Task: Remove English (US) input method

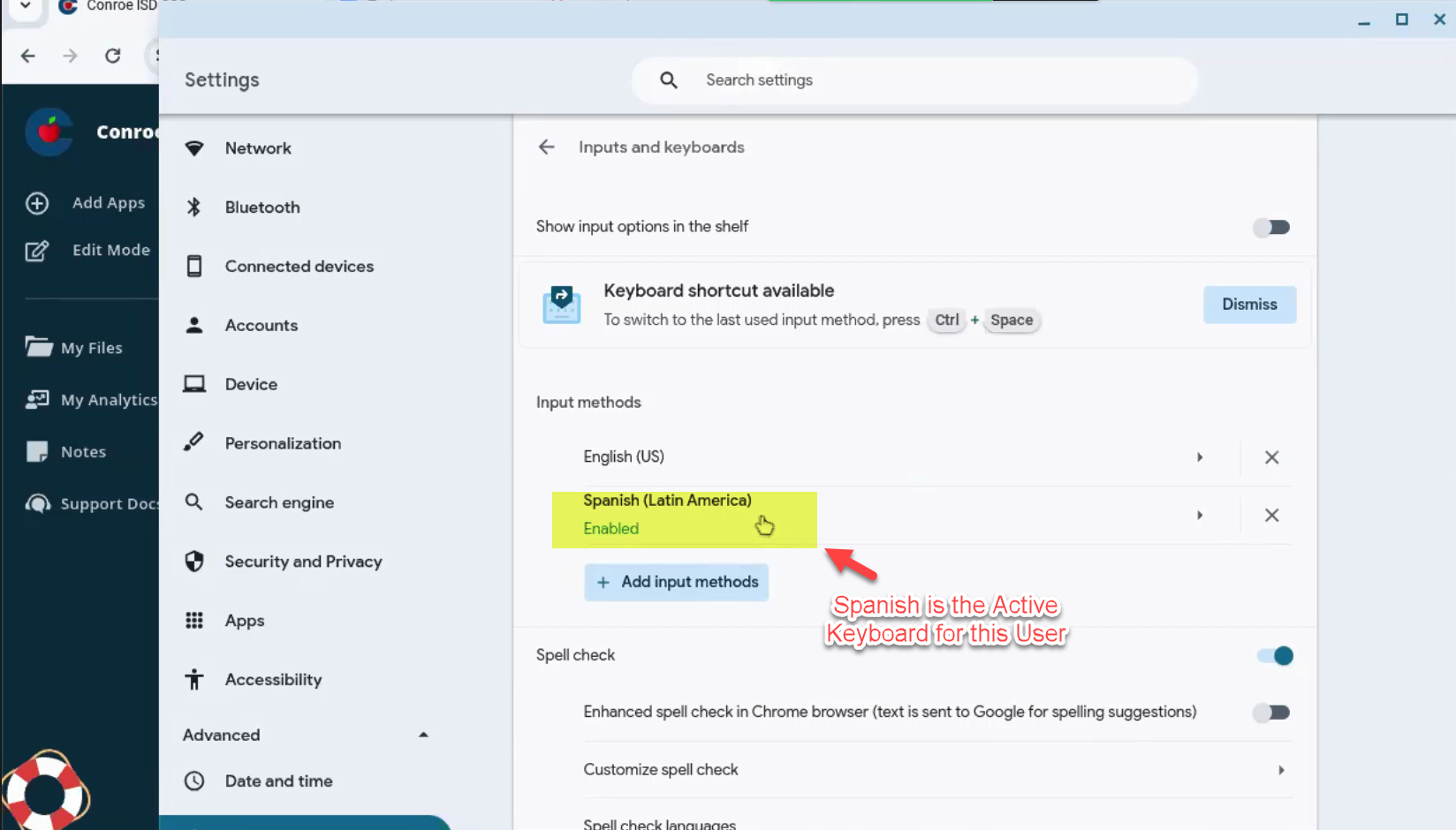Action: [x=1271, y=457]
